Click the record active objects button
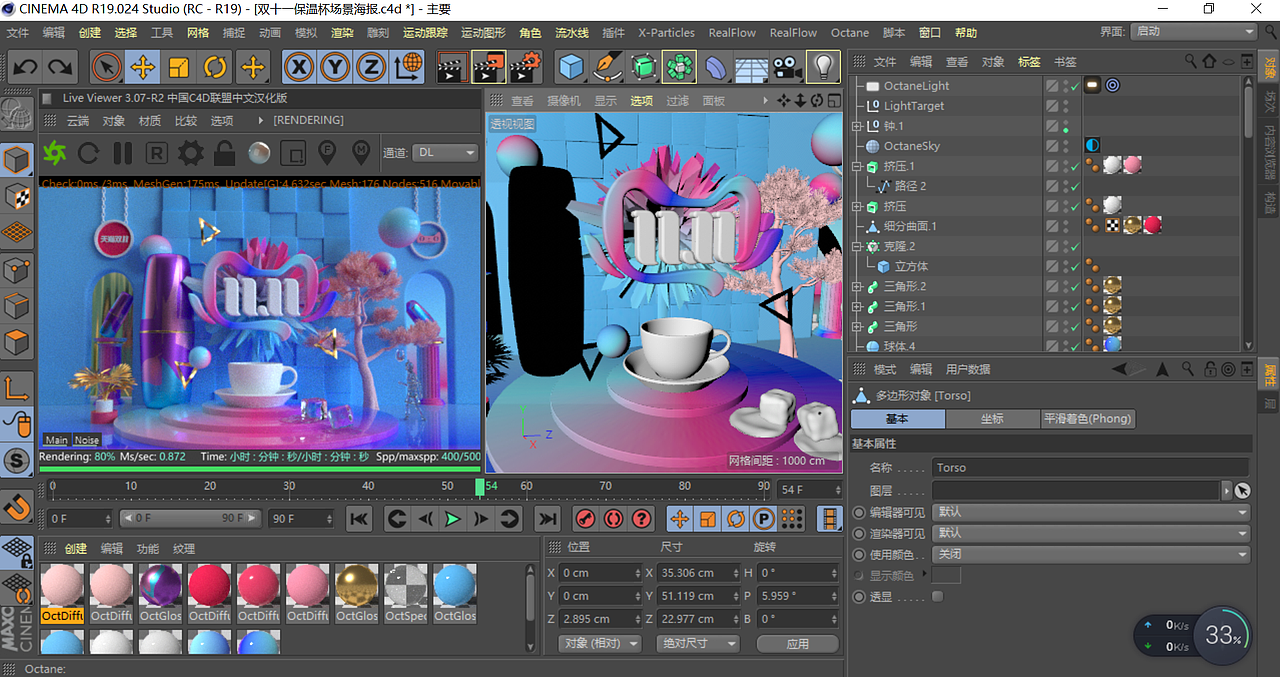1280x677 pixels. [x=585, y=519]
